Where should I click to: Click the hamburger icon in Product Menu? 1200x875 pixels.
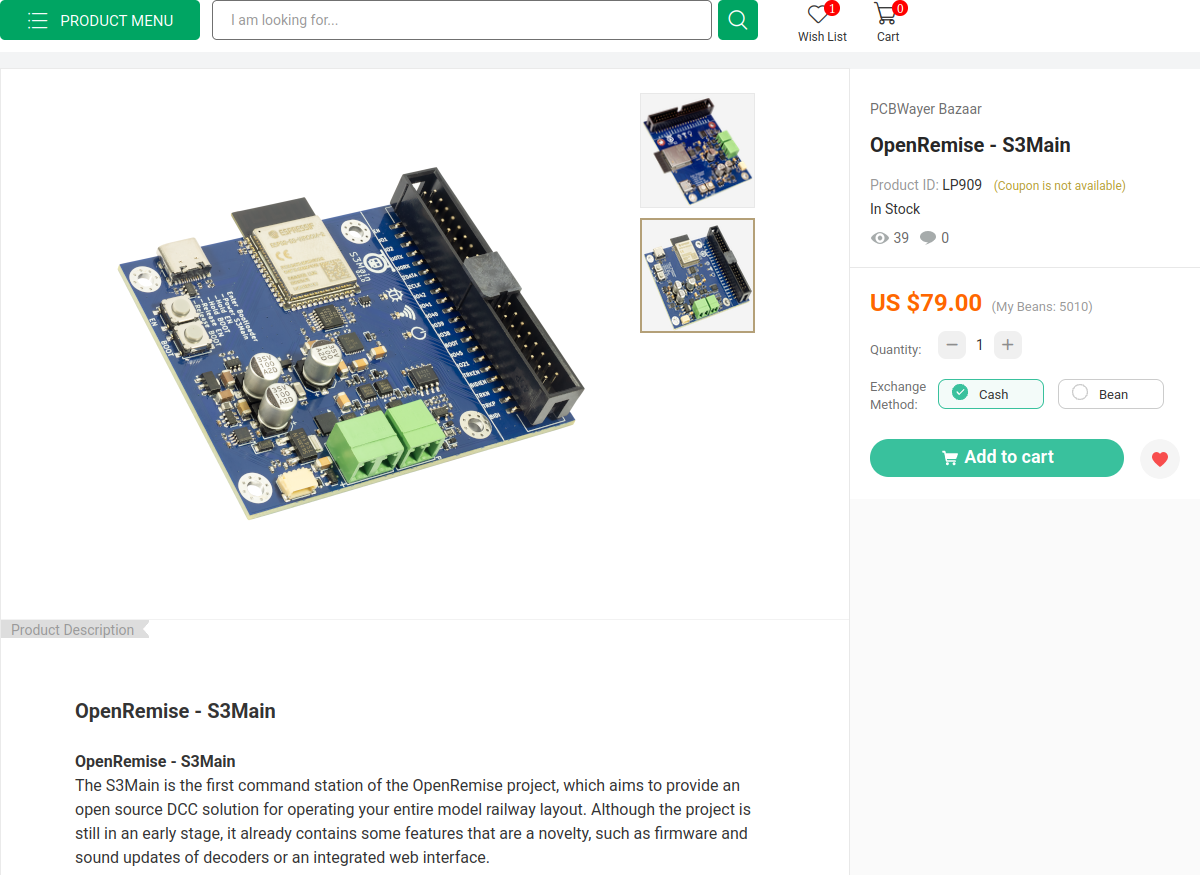point(38,20)
